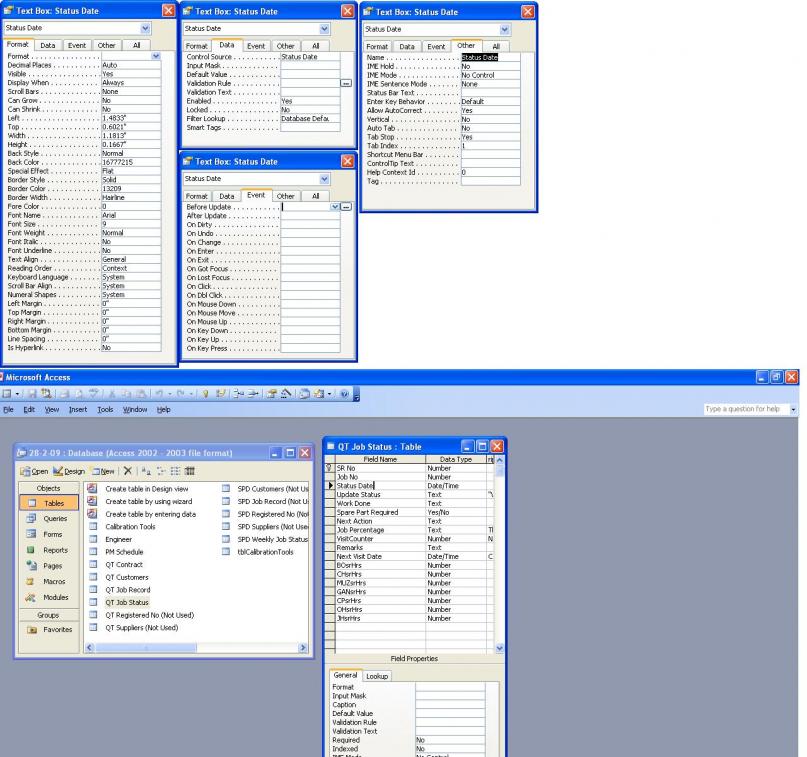This screenshot has width=807, height=757.
Task: Open Properties via the toolbar icon
Action: (271, 394)
